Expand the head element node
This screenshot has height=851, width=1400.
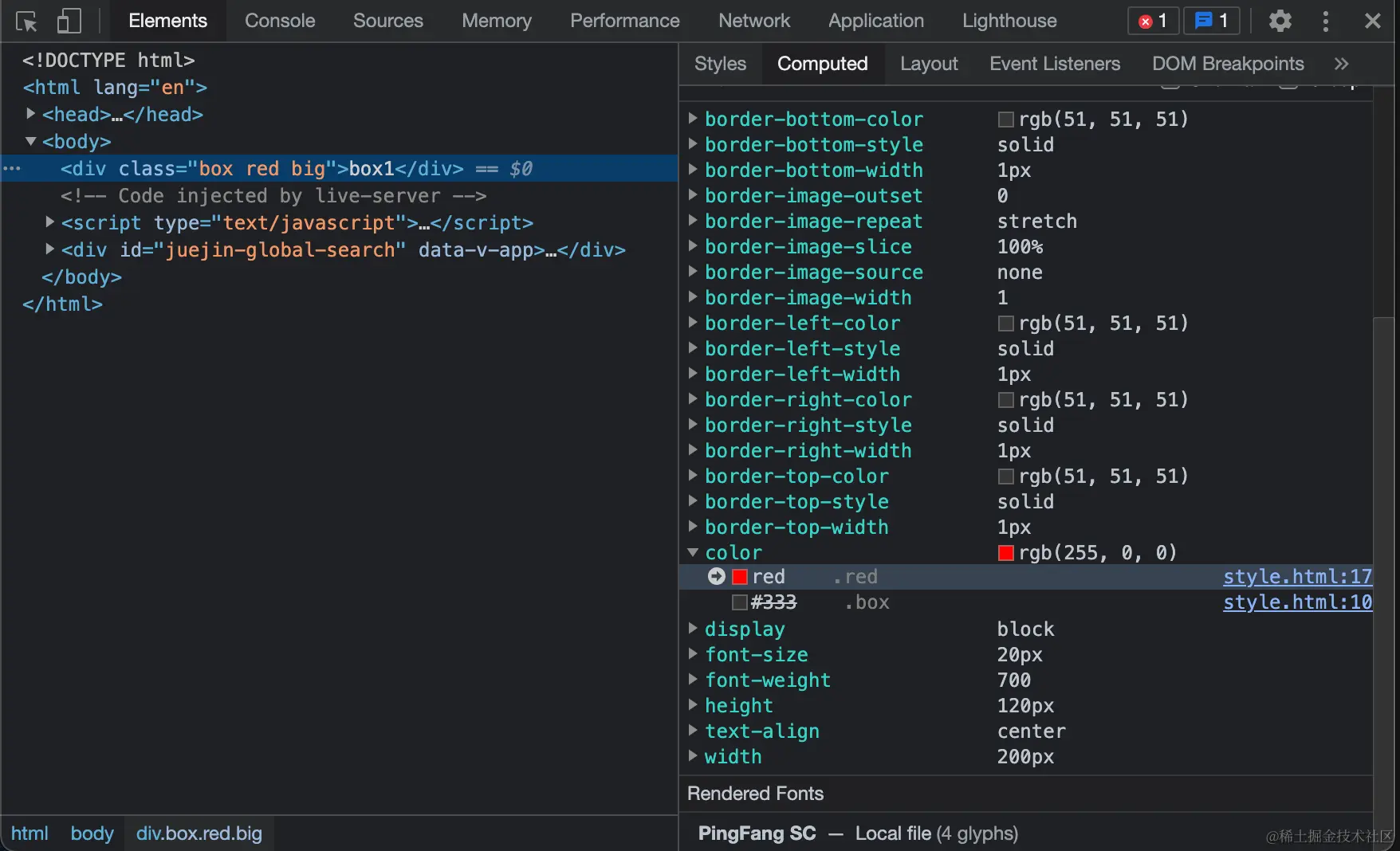[30, 114]
